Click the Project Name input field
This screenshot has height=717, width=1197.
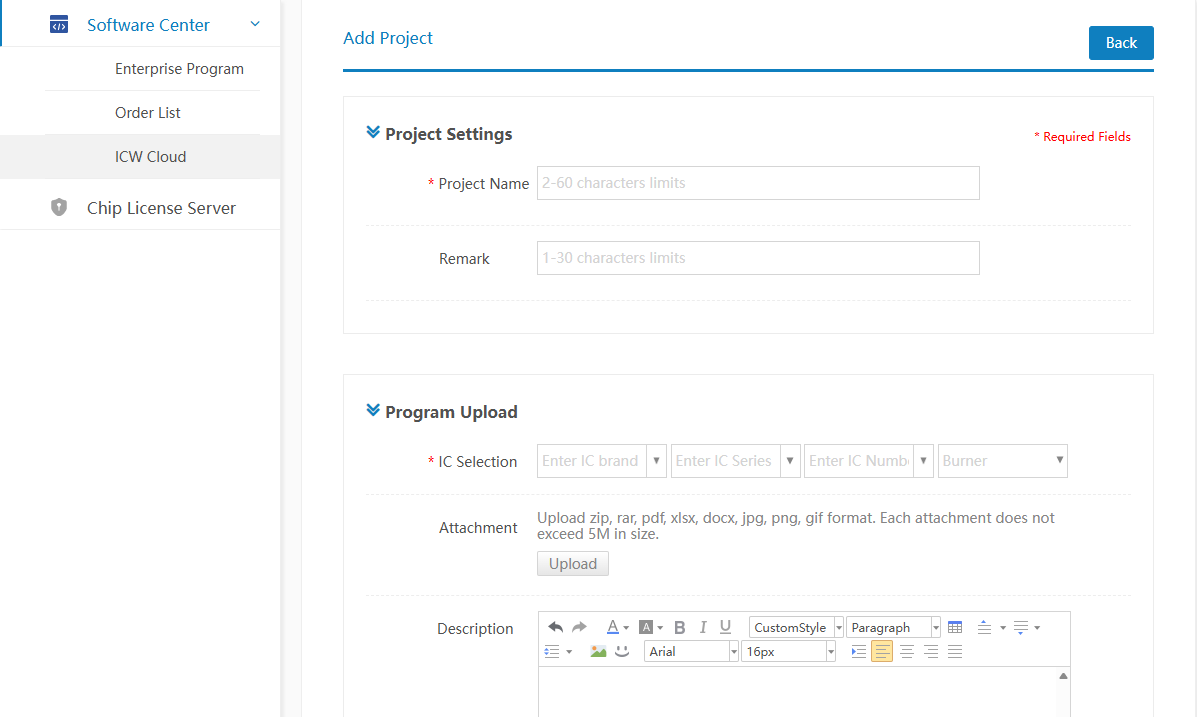(757, 183)
